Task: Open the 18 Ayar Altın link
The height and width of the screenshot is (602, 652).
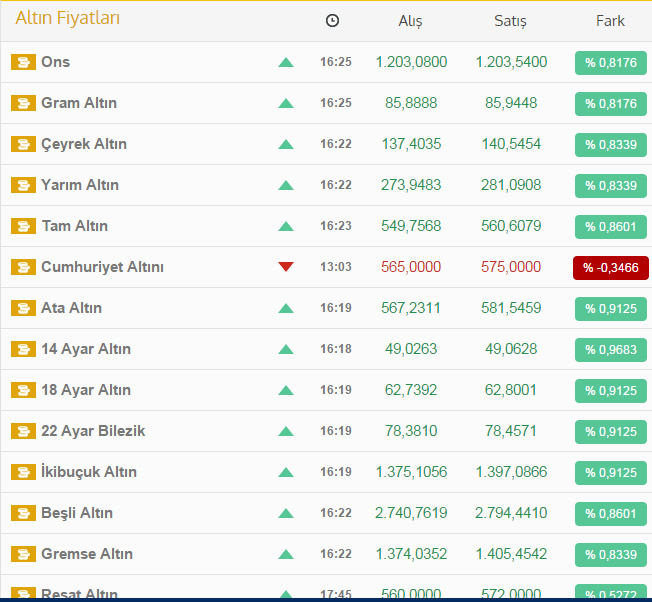Action: [x=86, y=390]
